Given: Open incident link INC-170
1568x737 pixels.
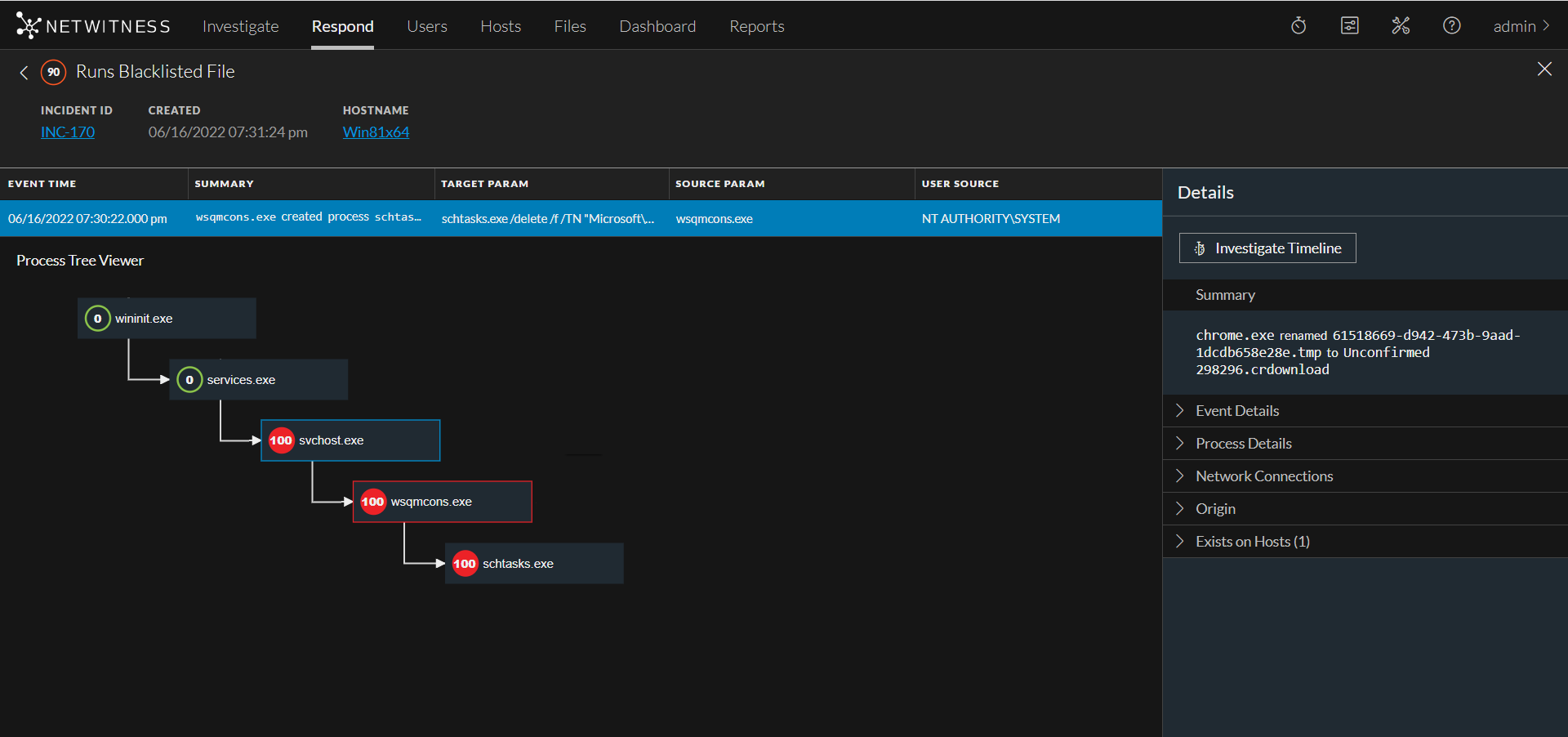Looking at the screenshot, I should (68, 132).
